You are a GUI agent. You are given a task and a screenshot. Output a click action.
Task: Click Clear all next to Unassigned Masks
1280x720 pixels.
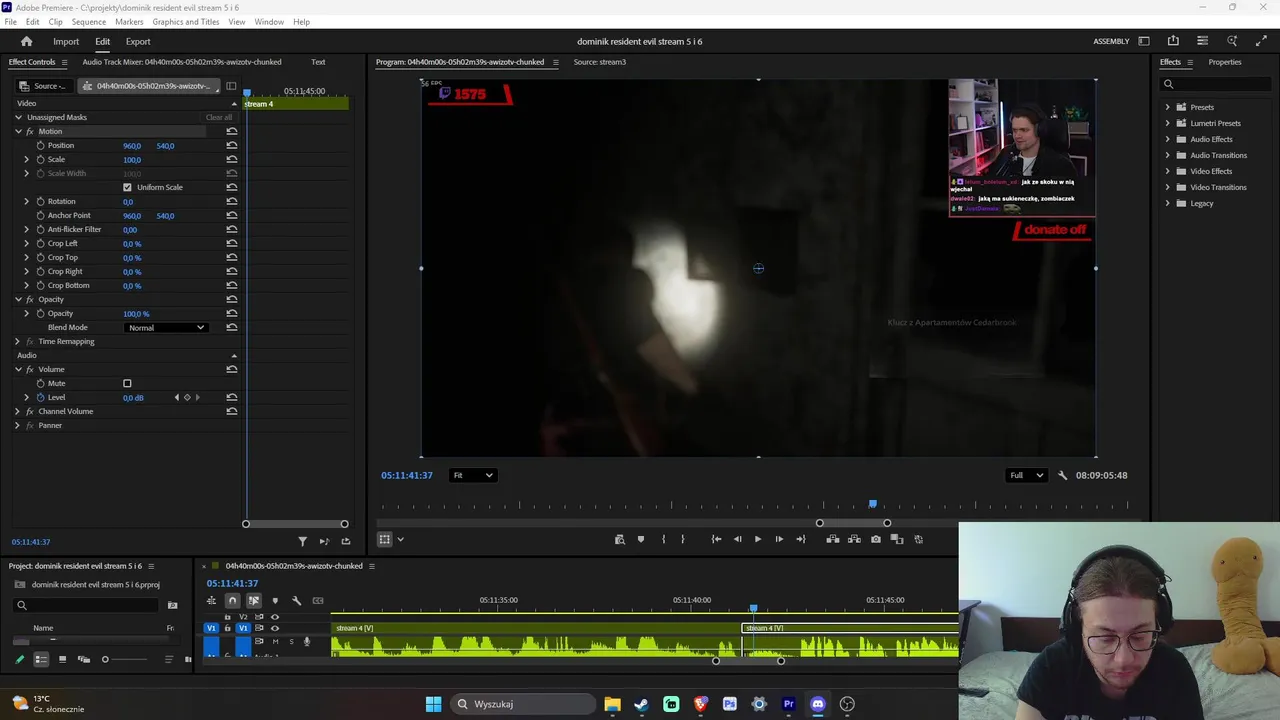click(219, 117)
